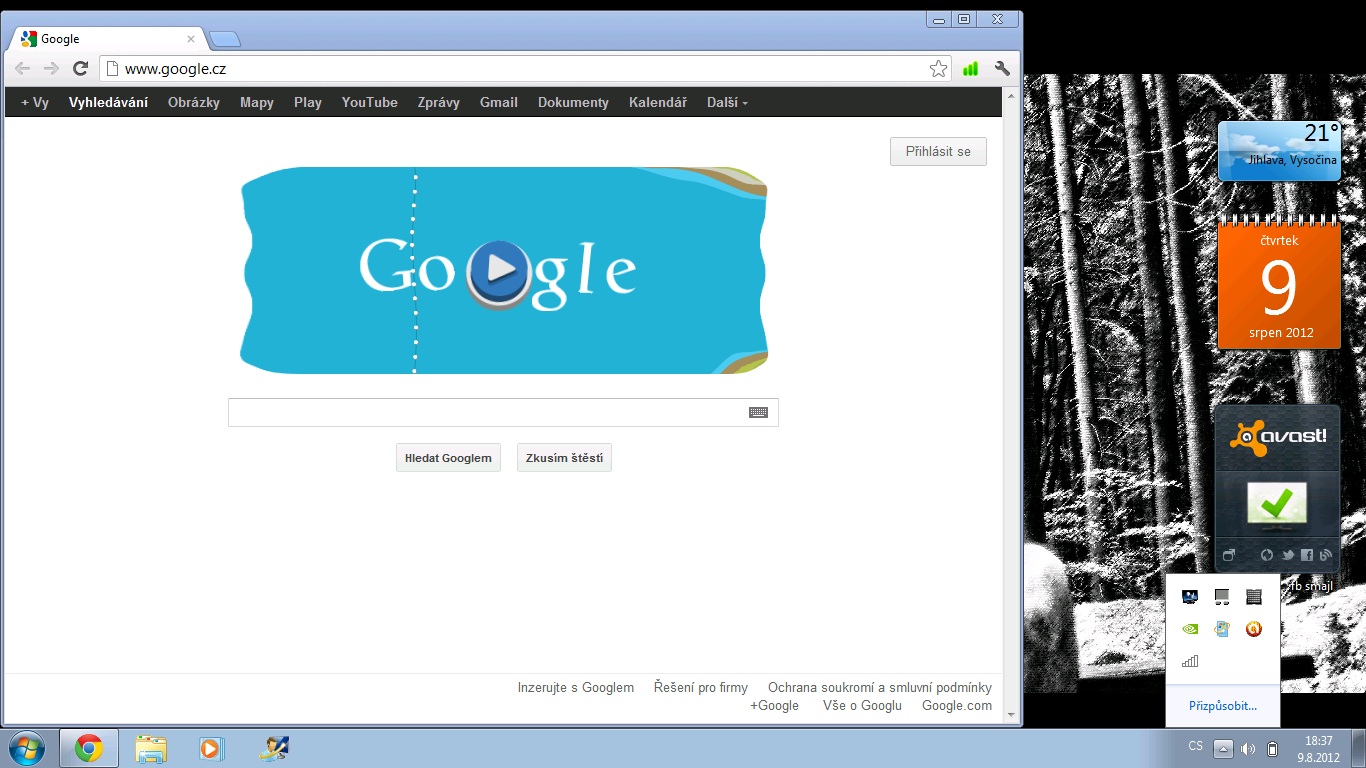The height and width of the screenshot is (768, 1366).
Task: Click the dark grid icon in the tray popup
Action: pyautogui.click(x=1254, y=597)
